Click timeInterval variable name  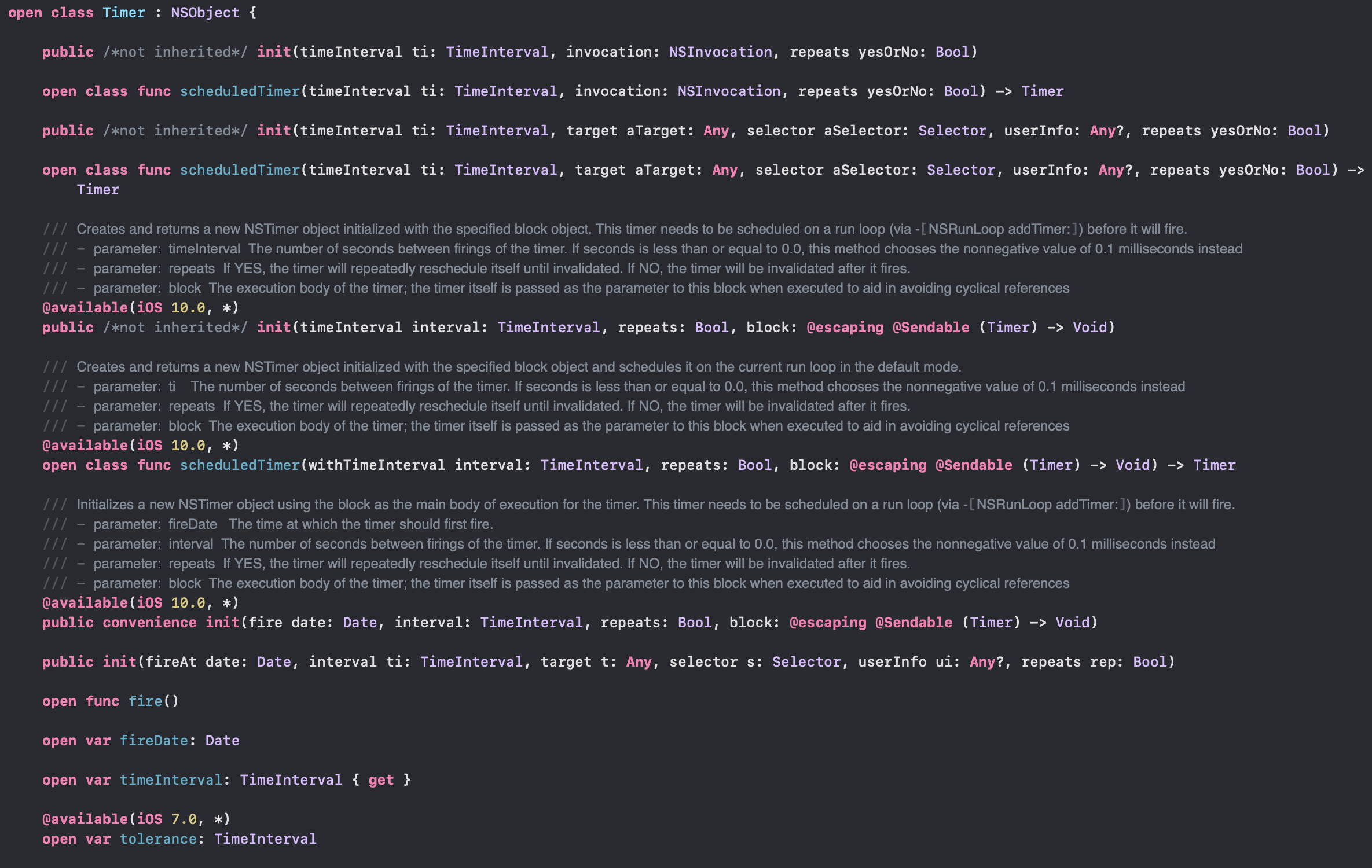click(x=171, y=780)
